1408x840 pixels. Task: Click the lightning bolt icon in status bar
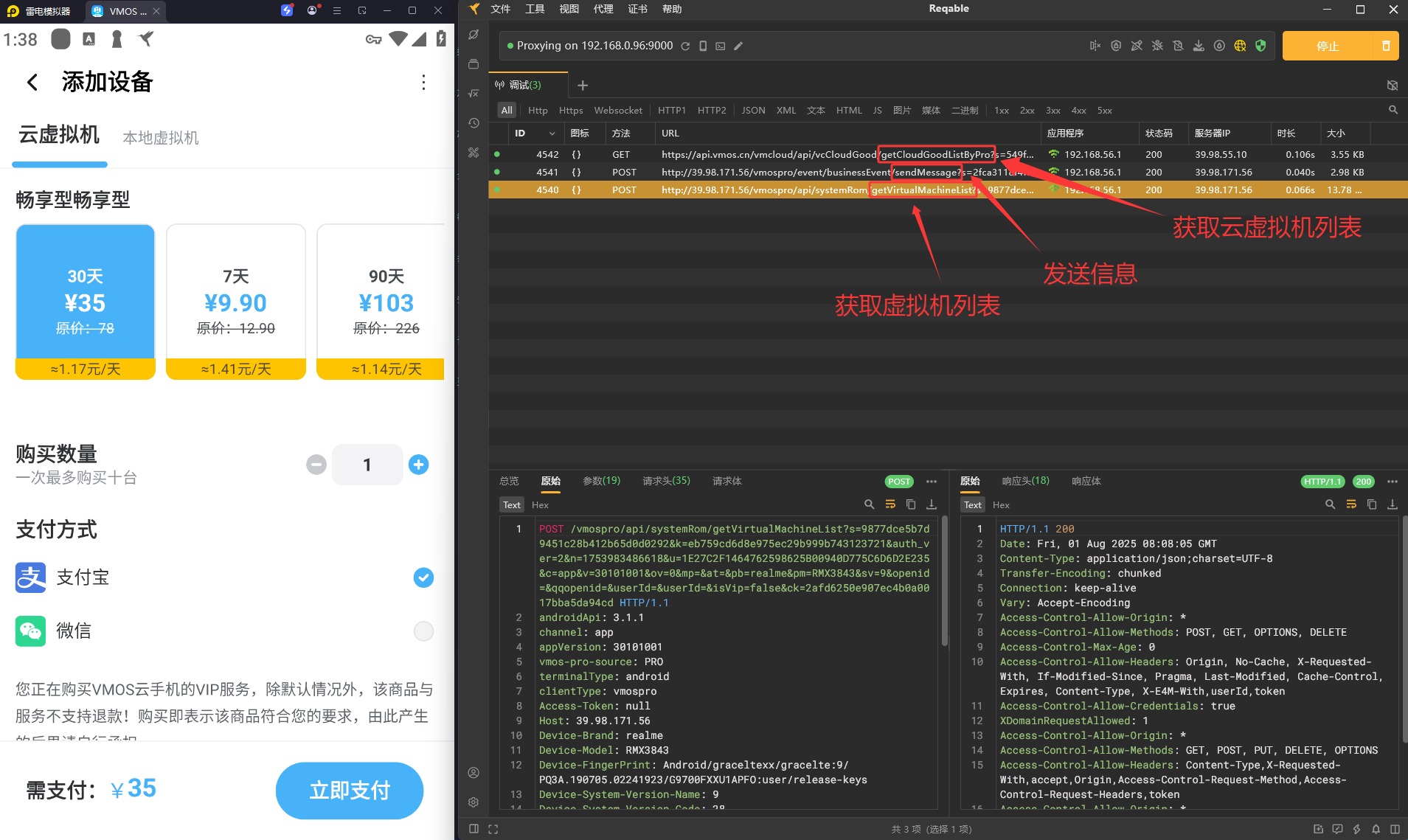click(x=1356, y=829)
